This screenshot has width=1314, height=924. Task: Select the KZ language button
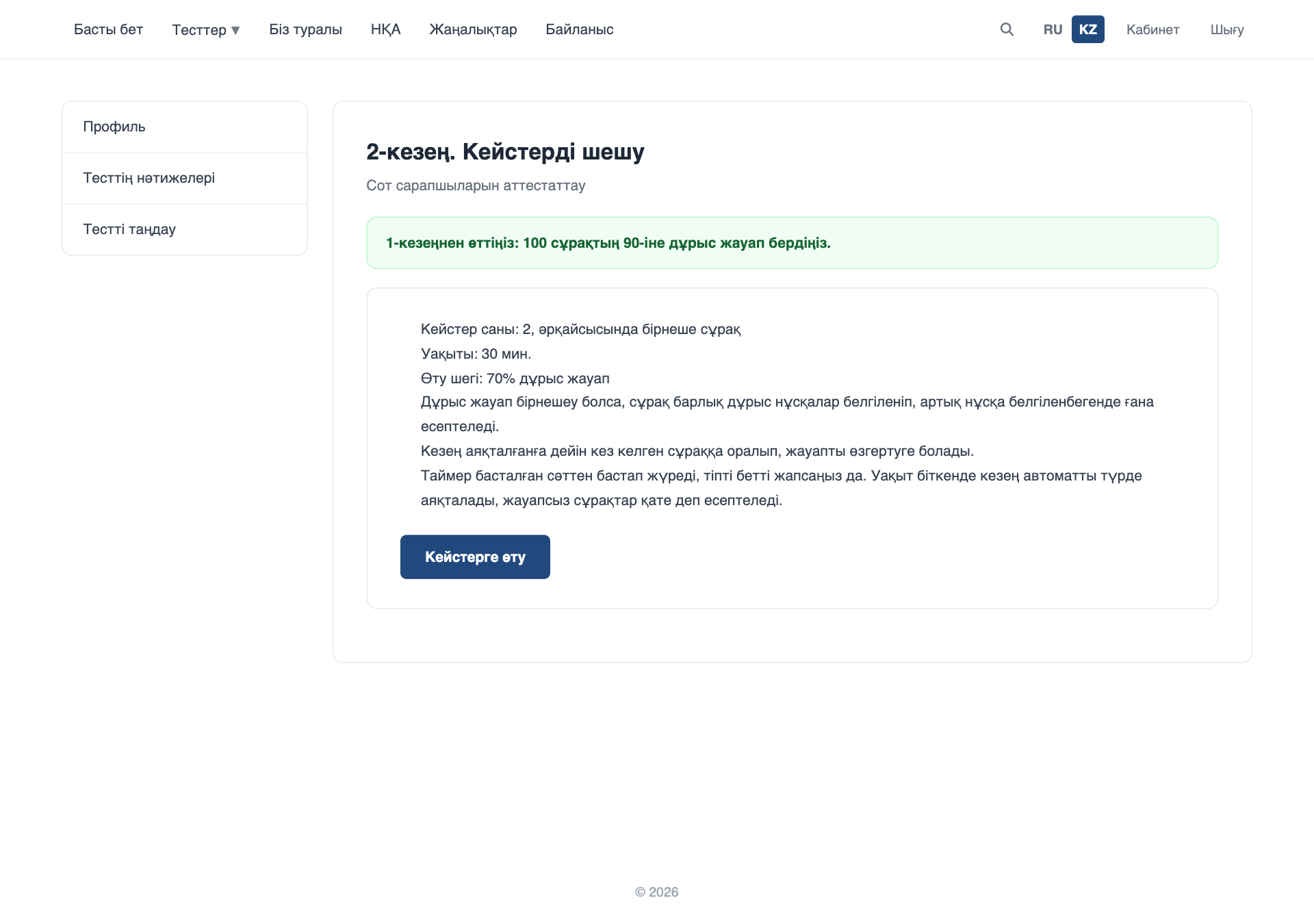click(x=1087, y=29)
